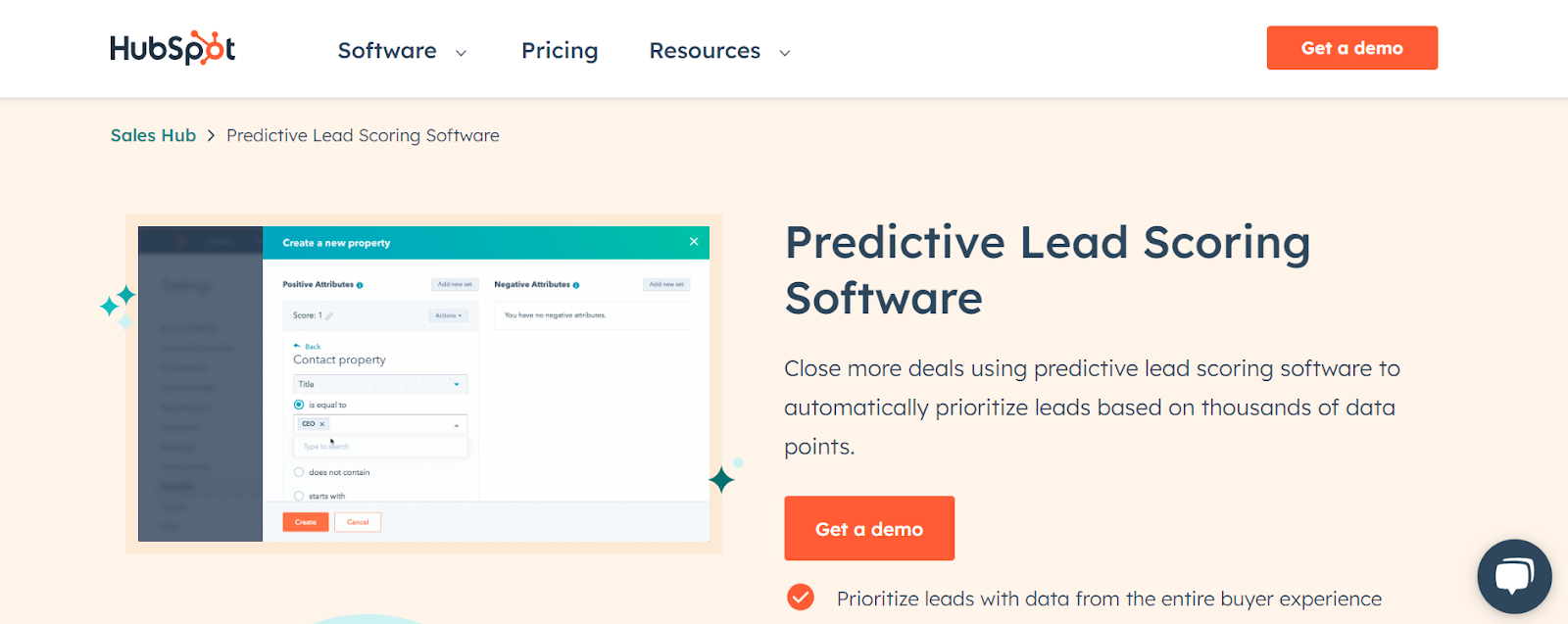
Task: Select the "is equal to" radio button
Action: pos(299,405)
